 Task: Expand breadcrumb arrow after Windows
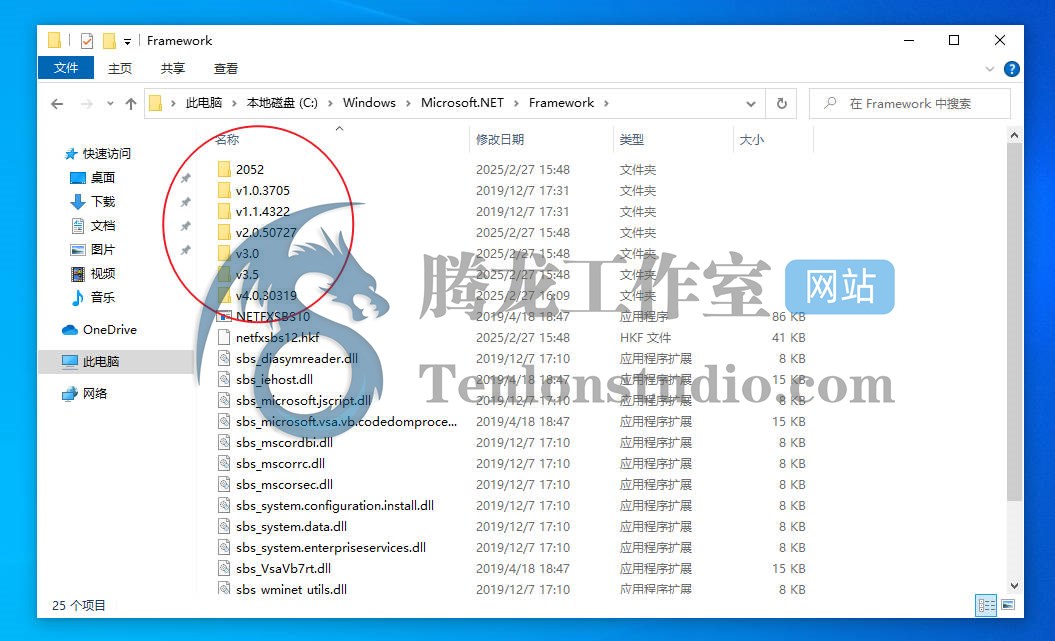tap(408, 103)
